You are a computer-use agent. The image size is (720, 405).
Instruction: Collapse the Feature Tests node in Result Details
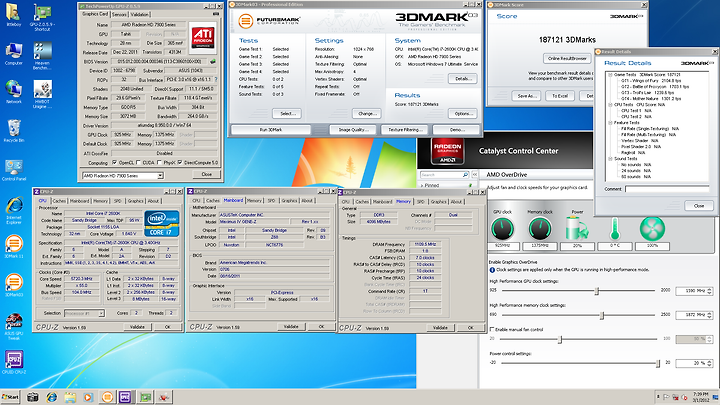[x=610, y=123]
